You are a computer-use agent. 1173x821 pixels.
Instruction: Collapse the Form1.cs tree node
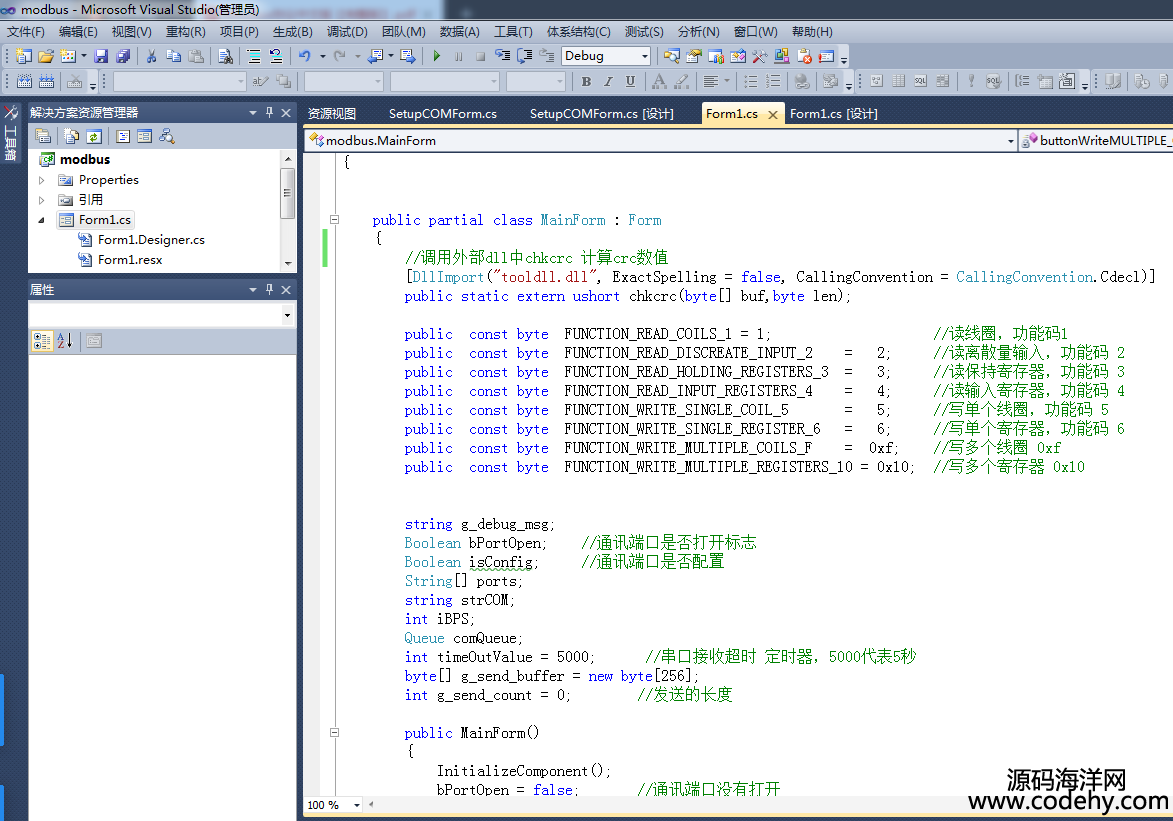(42, 220)
